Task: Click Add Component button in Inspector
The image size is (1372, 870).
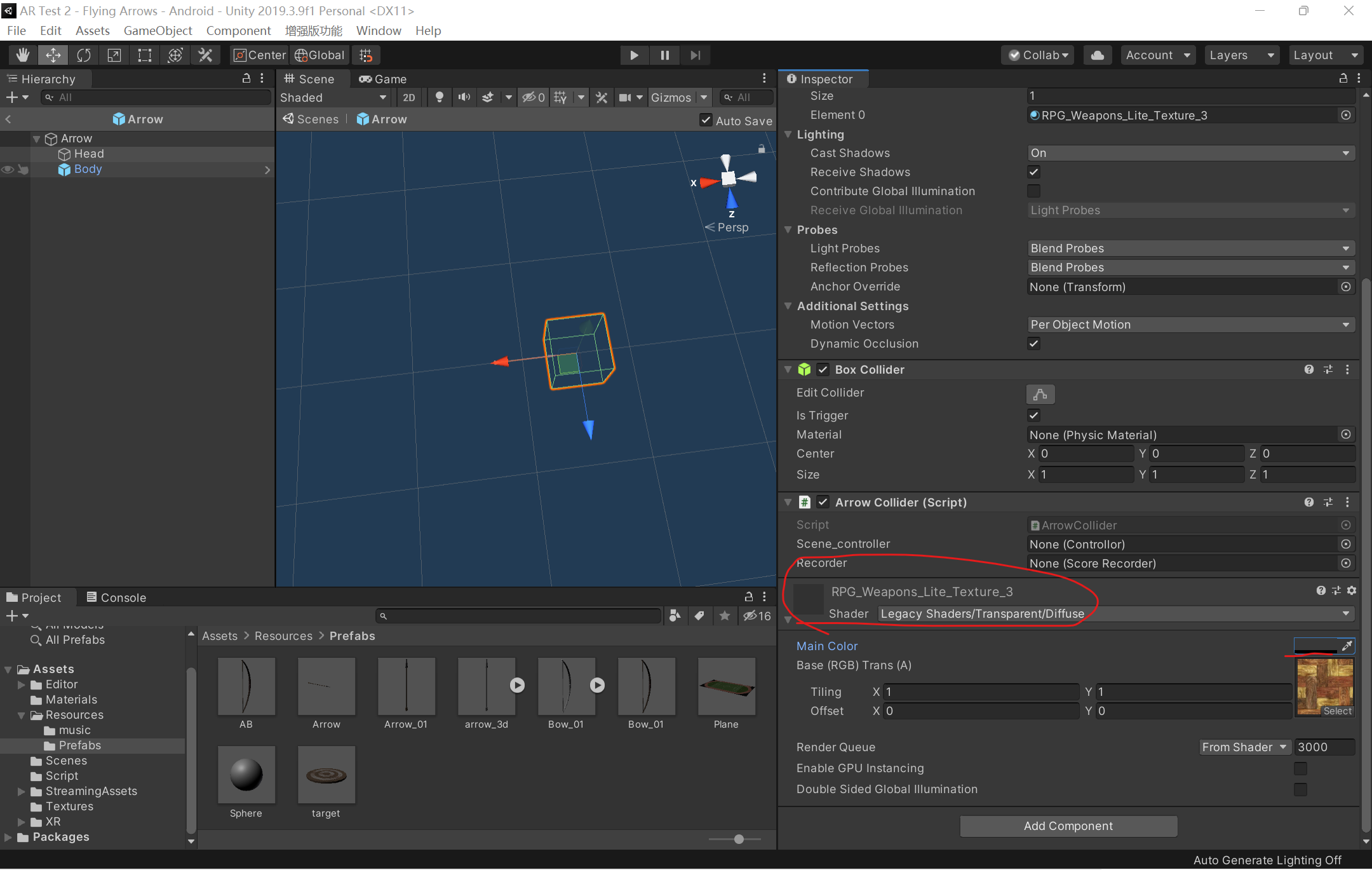Action: pyautogui.click(x=1067, y=825)
